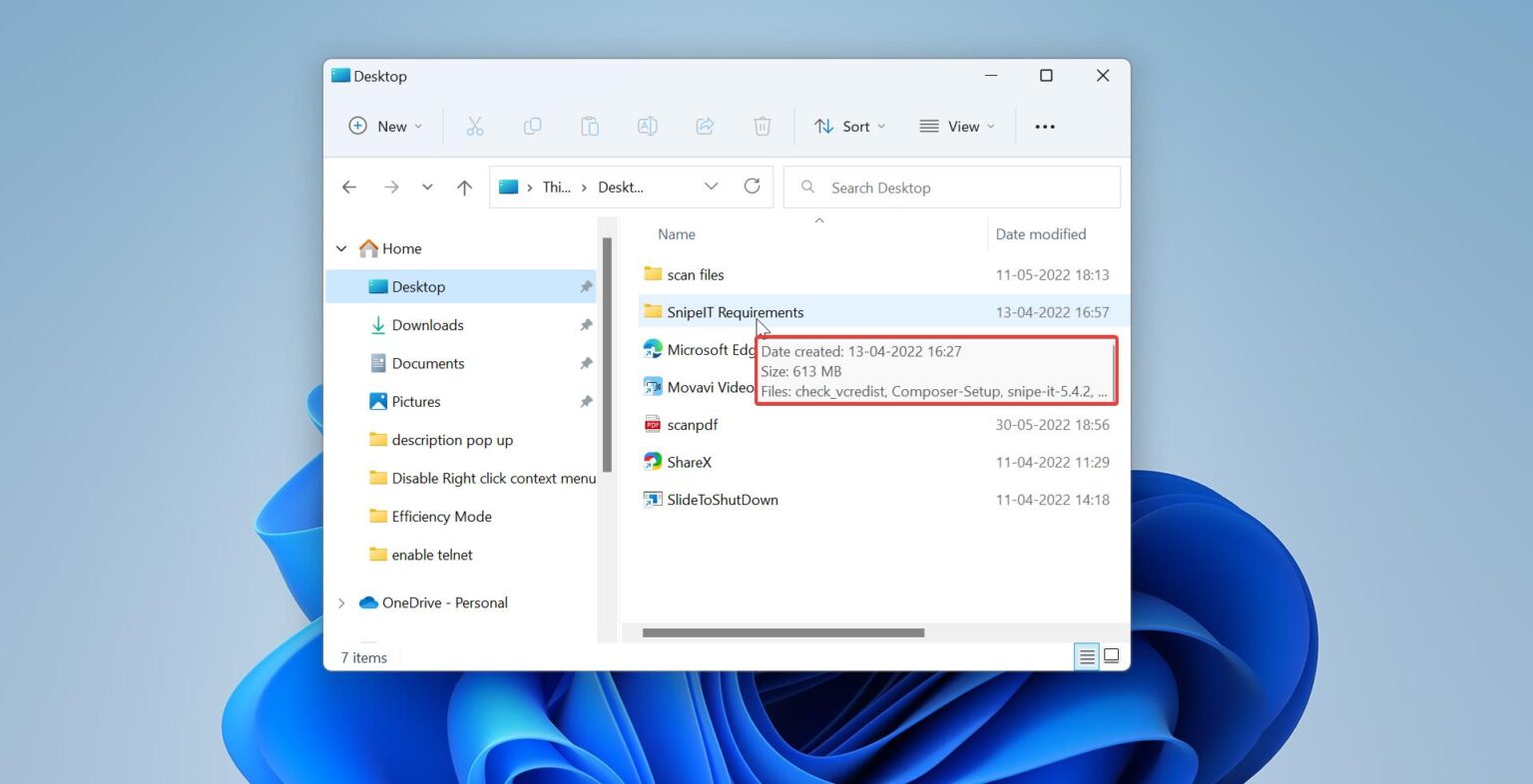Share the selected folder
The width and height of the screenshot is (1533, 784).
[705, 126]
